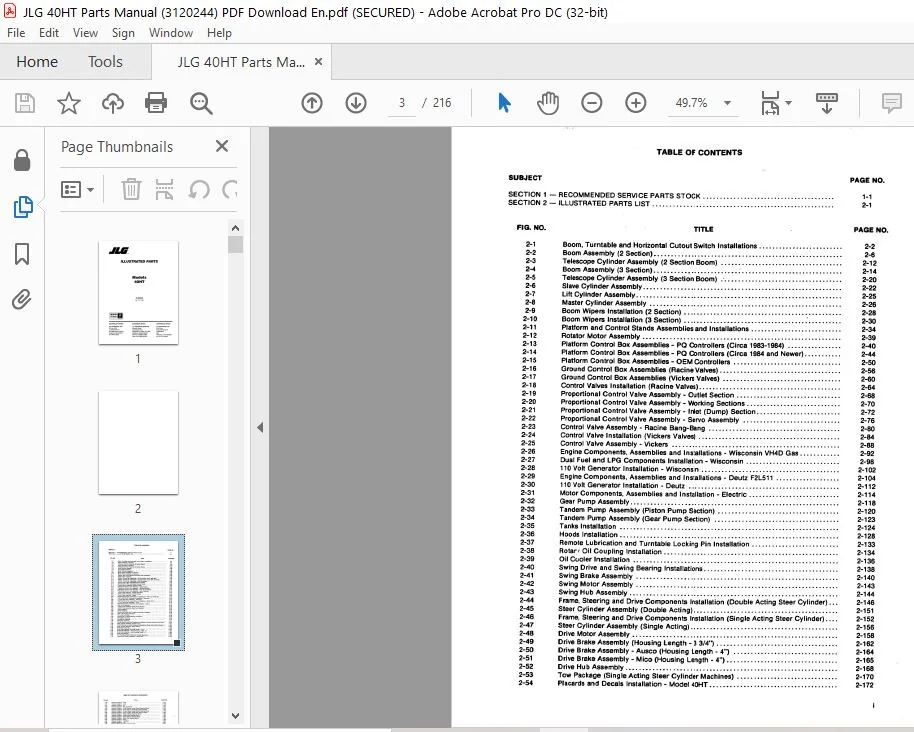The image size is (914, 732).
Task: Click 'Boom Assembly (2 Section)' entry
Action: 607,254
